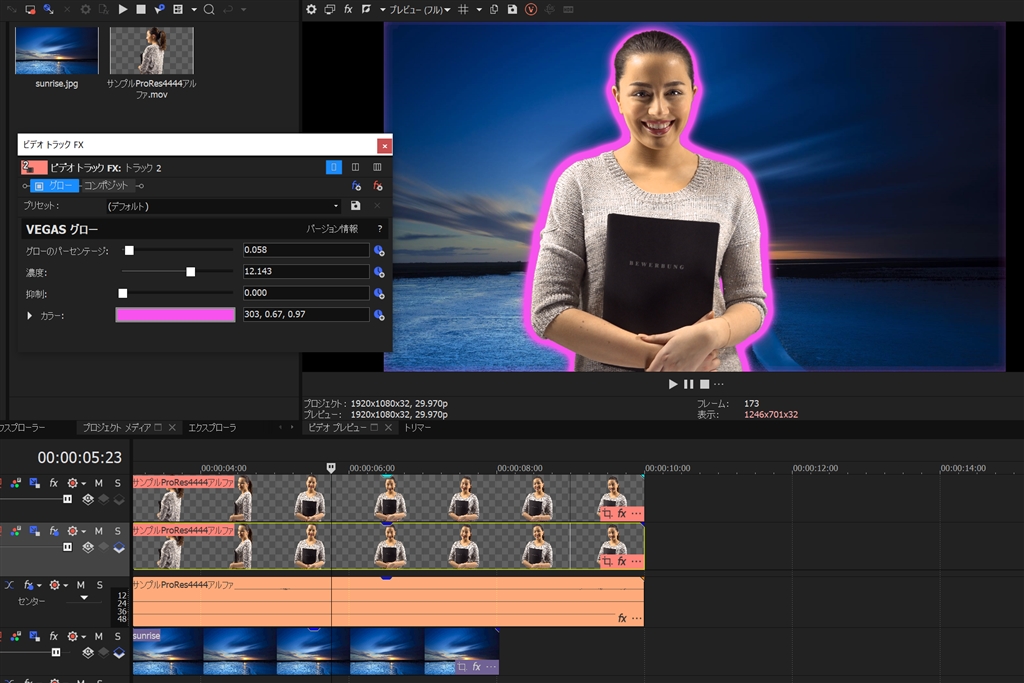This screenshot has height=683, width=1024.
Task: Save preview snapshot to file icon
Action: pyautogui.click(x=512, y=9)
